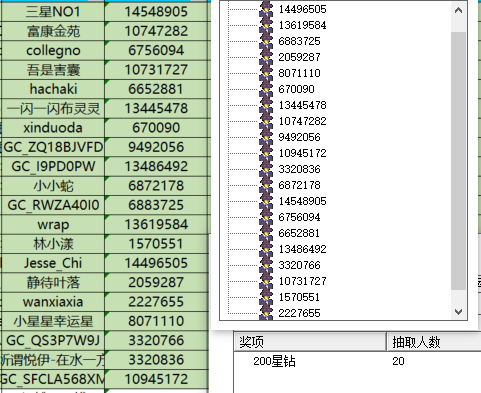The width and height of the screenshot is (481, 393).
Task: Click the avatar icon beside tree entry 3320836
Action: point(266,169)
